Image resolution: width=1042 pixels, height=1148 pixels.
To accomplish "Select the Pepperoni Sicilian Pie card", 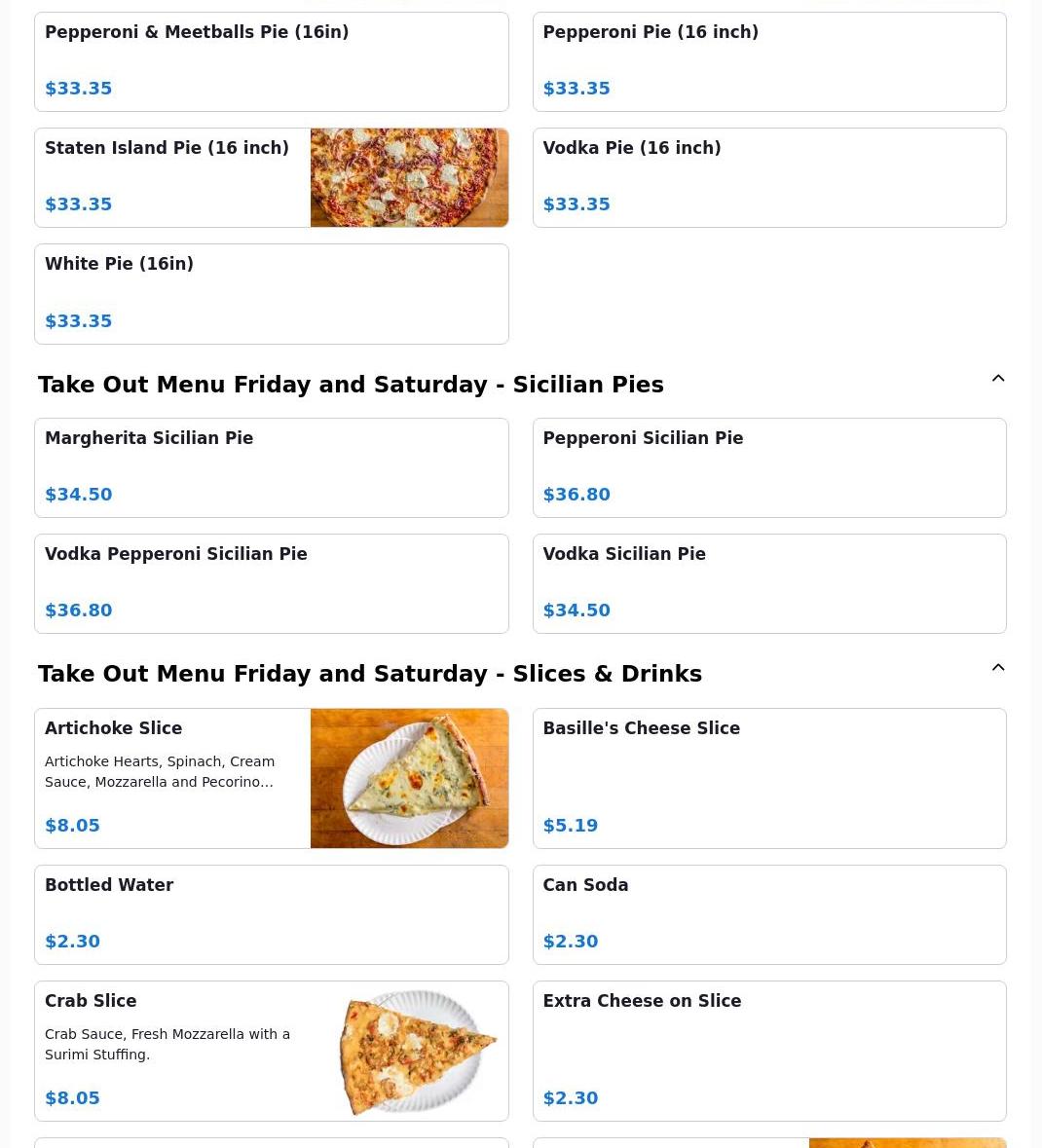I will [768, 468].
